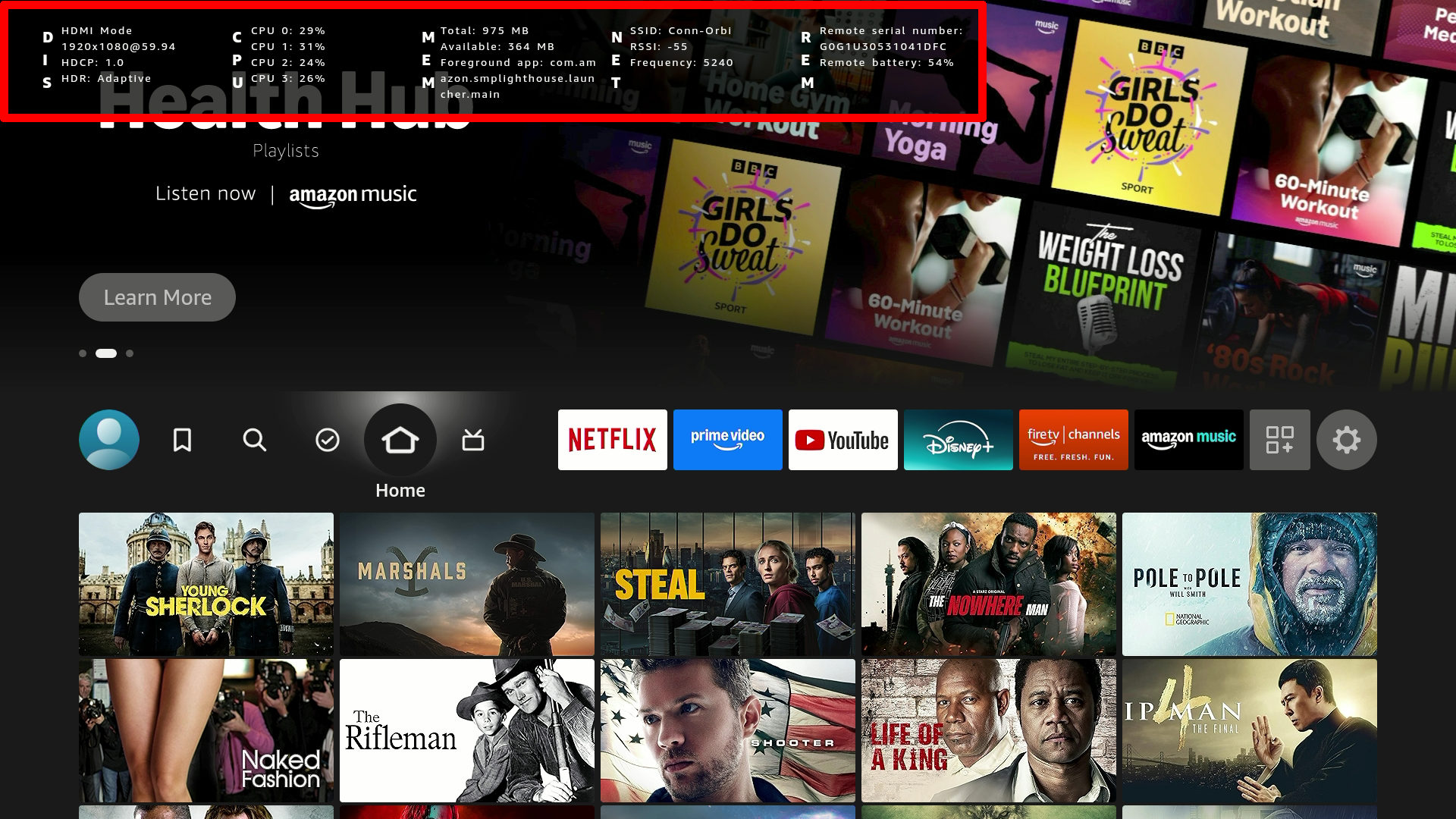The height and width of the screenshot is (819, 1456).
Task: Open The Rifleman thumbnail
Action: (467, 730)
